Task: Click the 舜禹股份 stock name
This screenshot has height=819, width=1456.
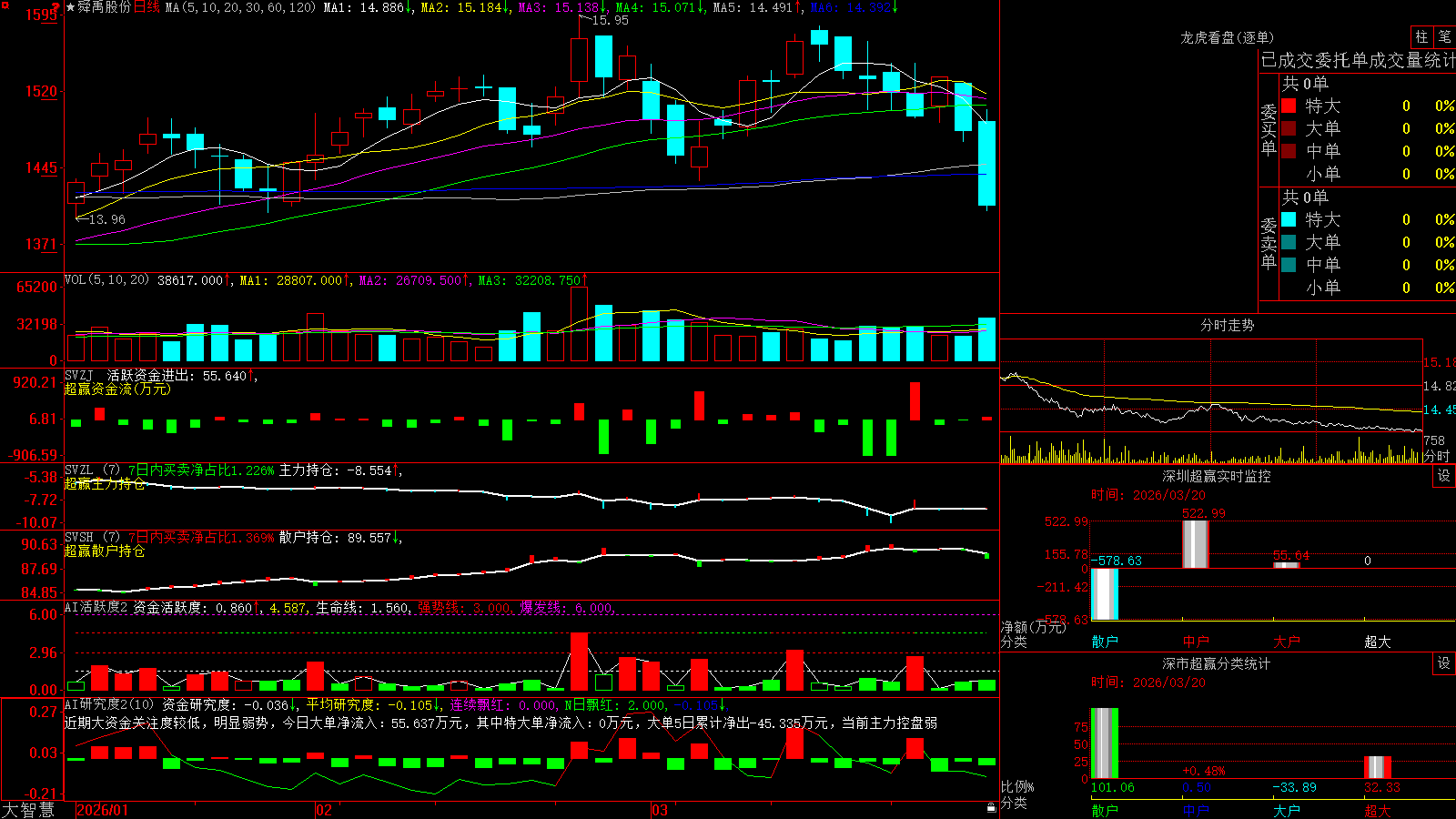Action: tap(105, 7)
